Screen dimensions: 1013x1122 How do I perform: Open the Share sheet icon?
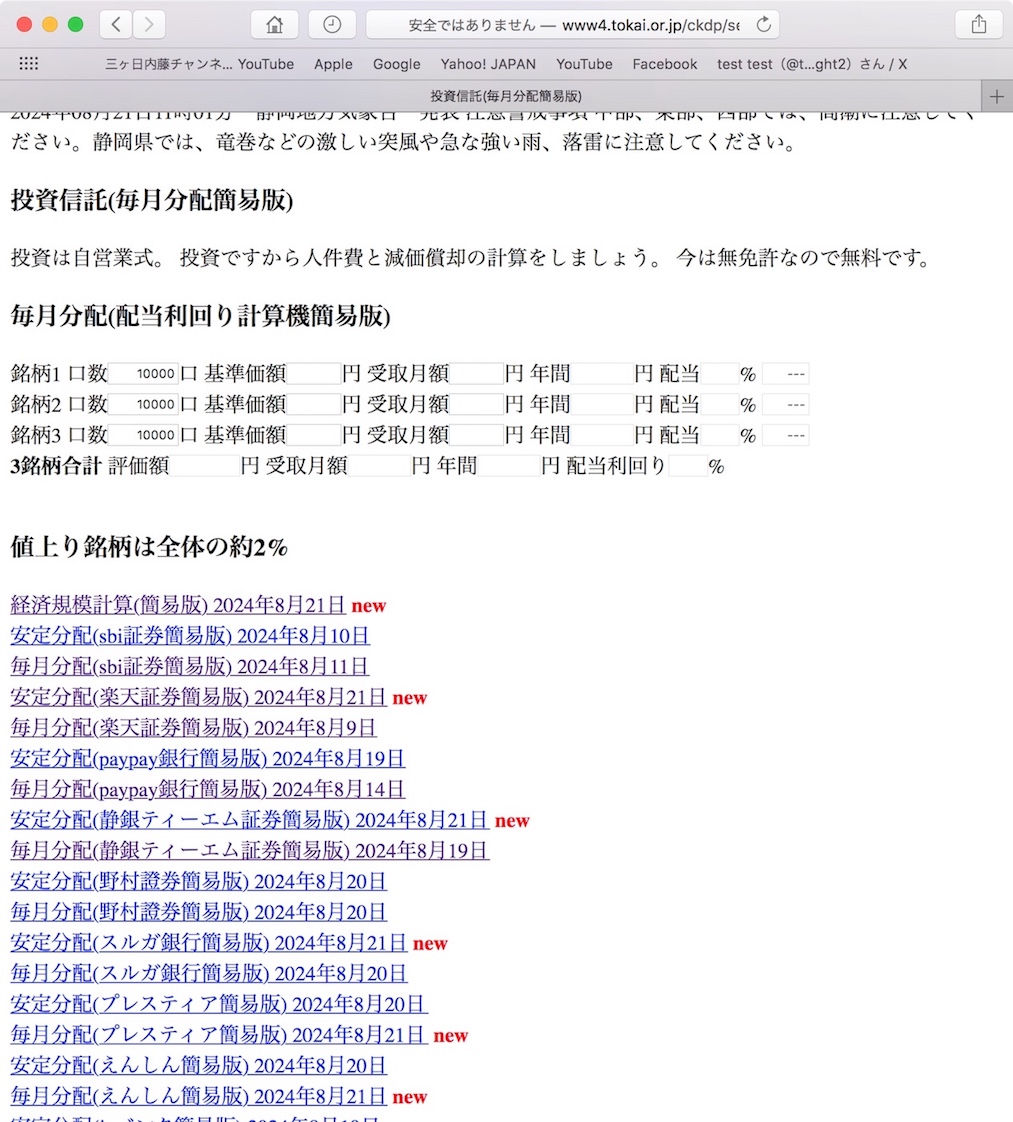click(979, 25)
